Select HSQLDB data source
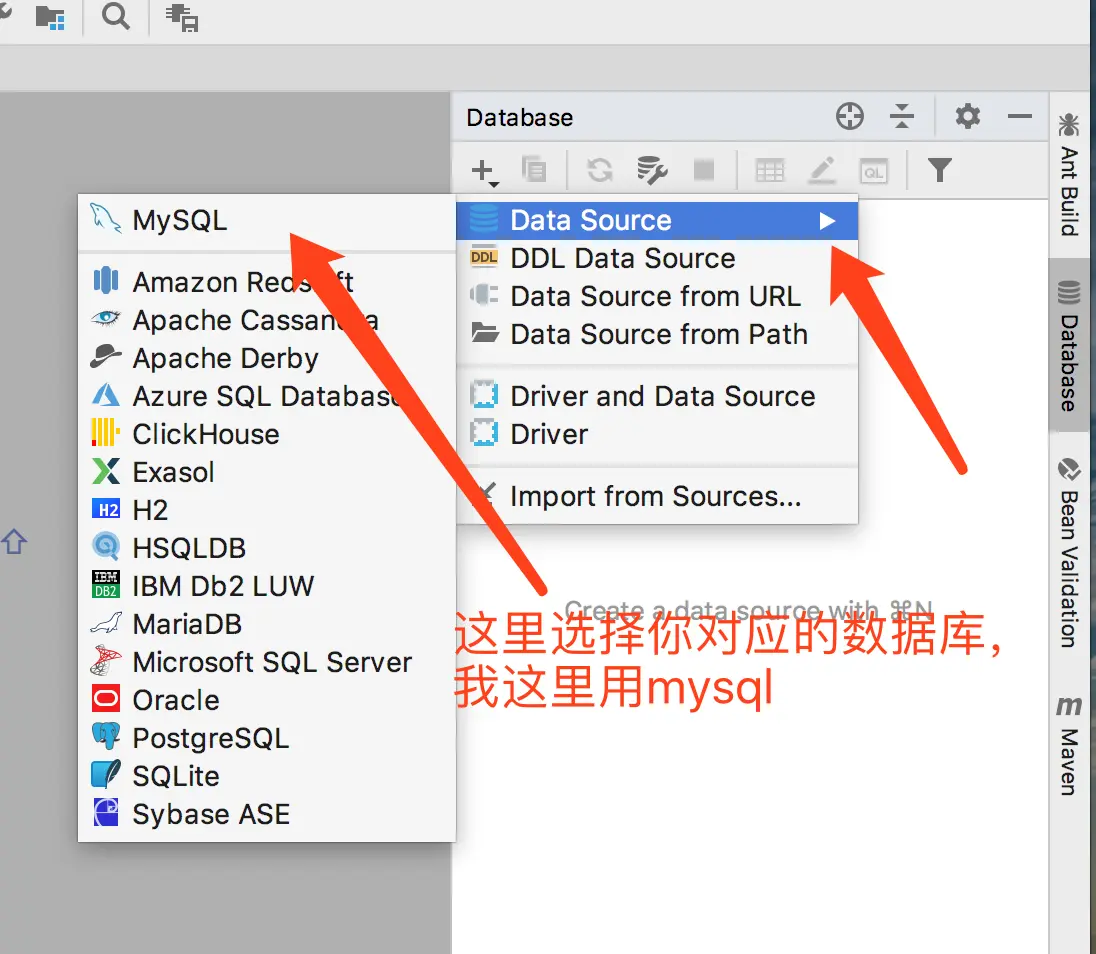 (x=266, y=548)
